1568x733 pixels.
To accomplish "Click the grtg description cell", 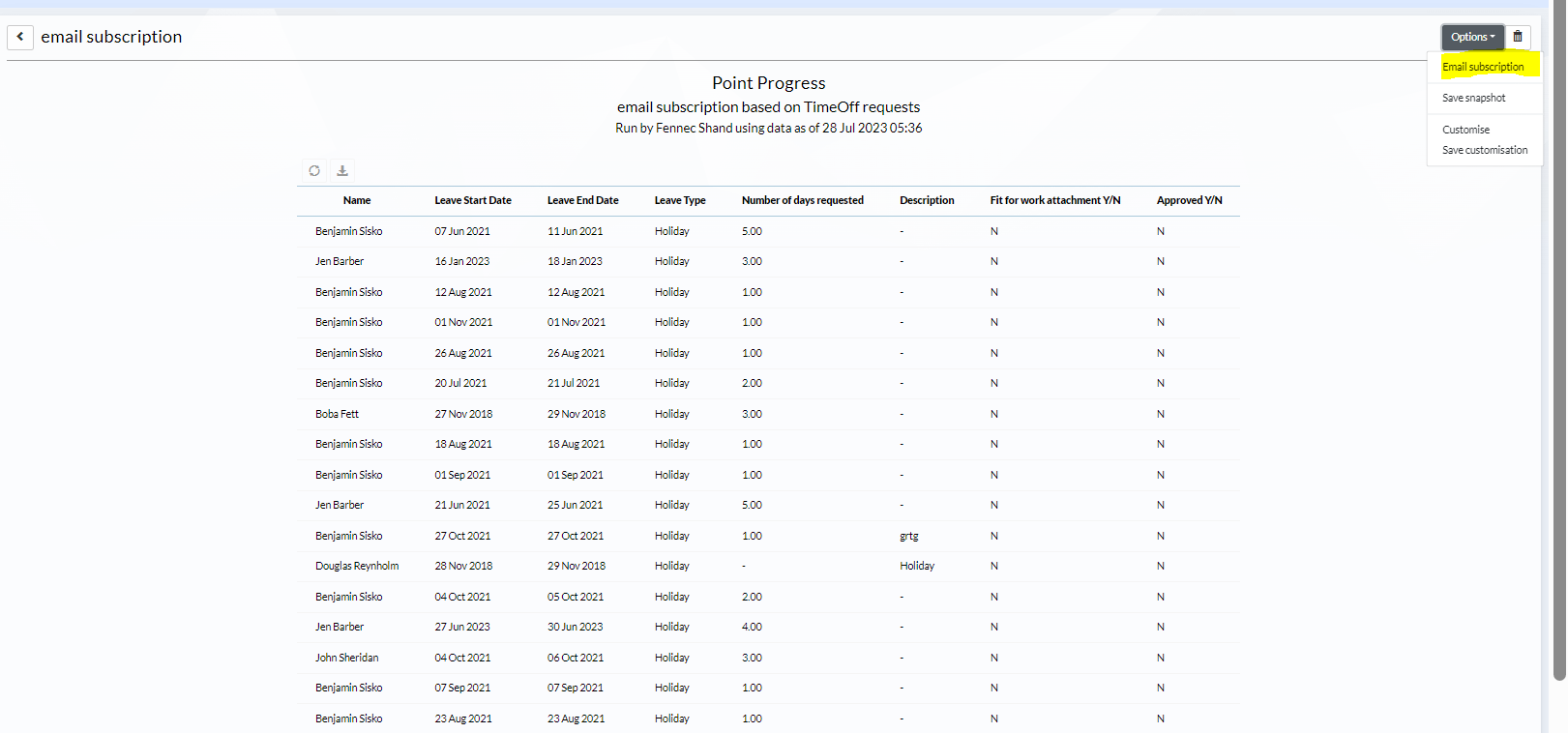I will (909, 536).
